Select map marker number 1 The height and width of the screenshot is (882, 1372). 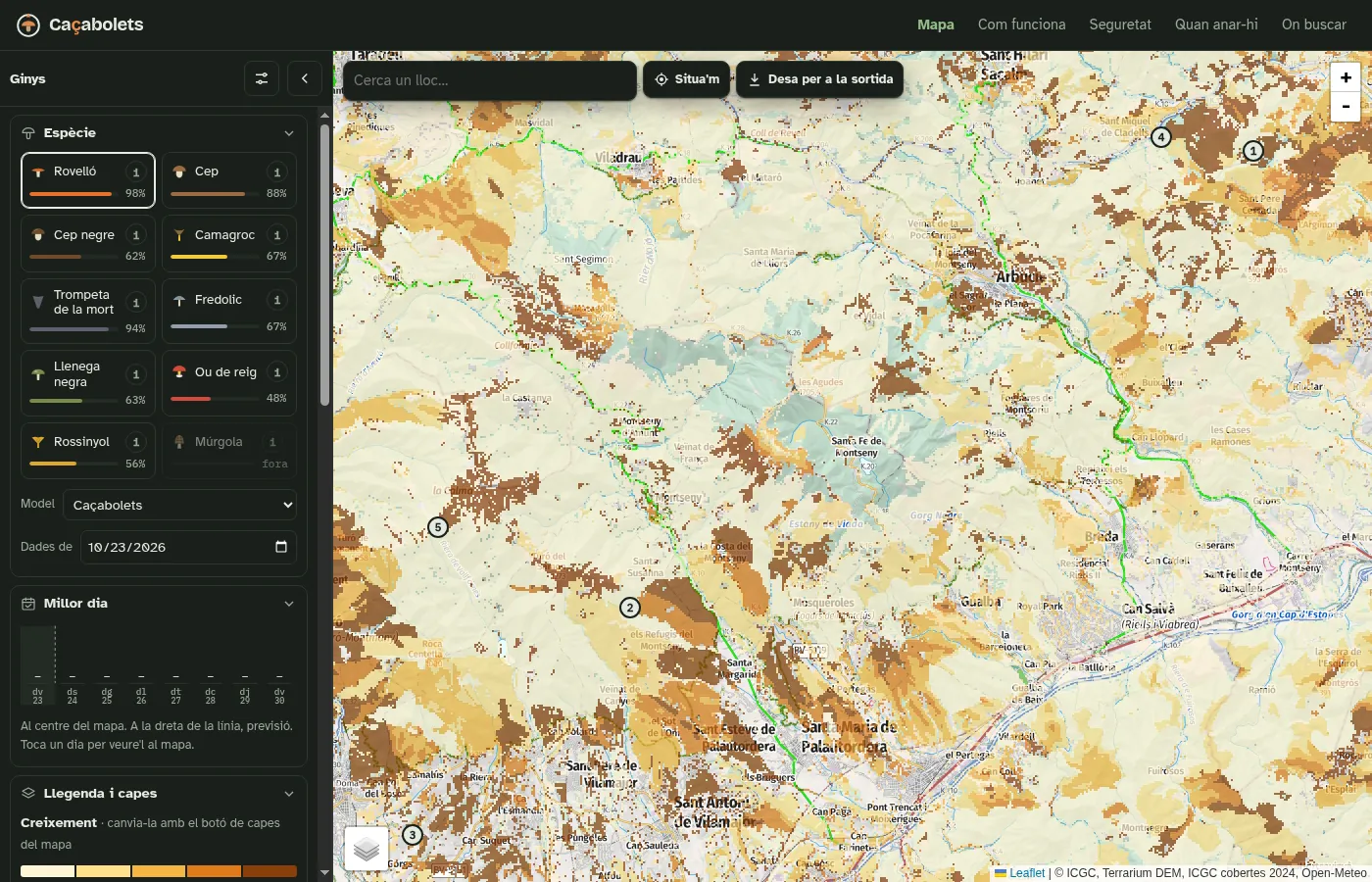coord(1253,151)
